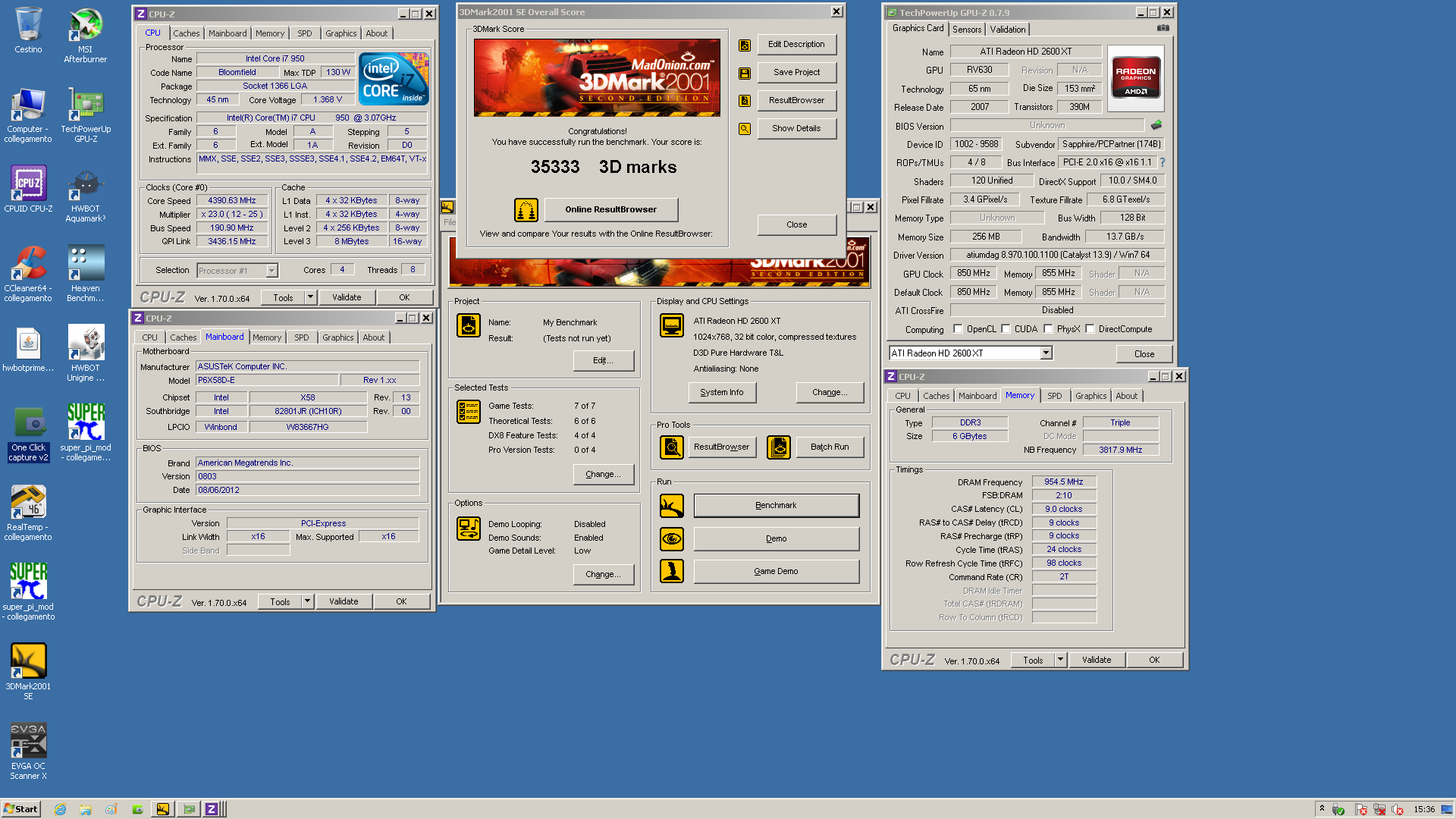Click the Batch Run button
This screenshot has width=1456, height=819.
830,447
